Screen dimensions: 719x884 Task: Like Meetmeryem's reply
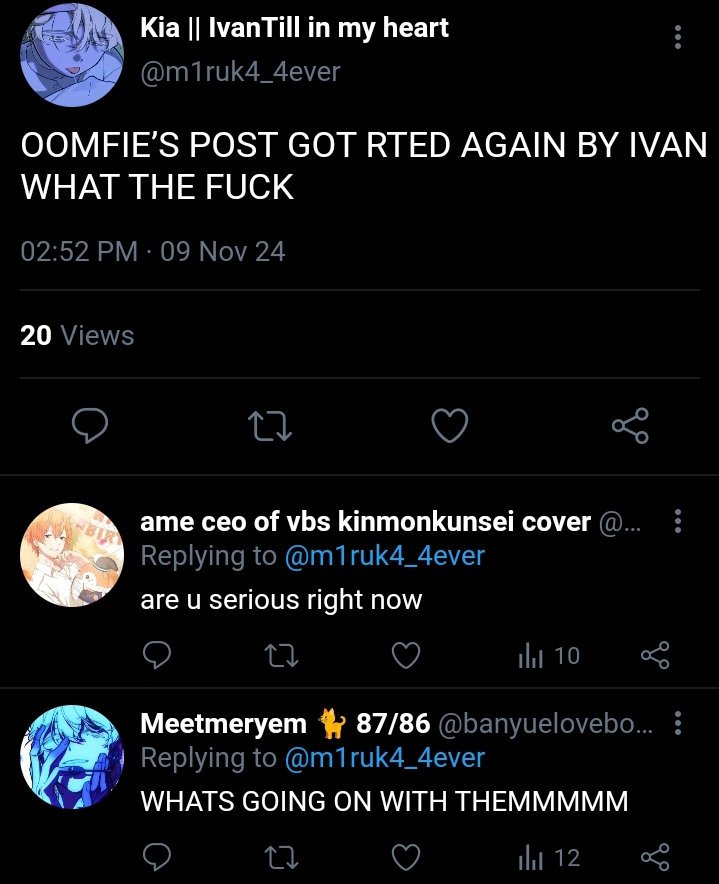(406, 857)
